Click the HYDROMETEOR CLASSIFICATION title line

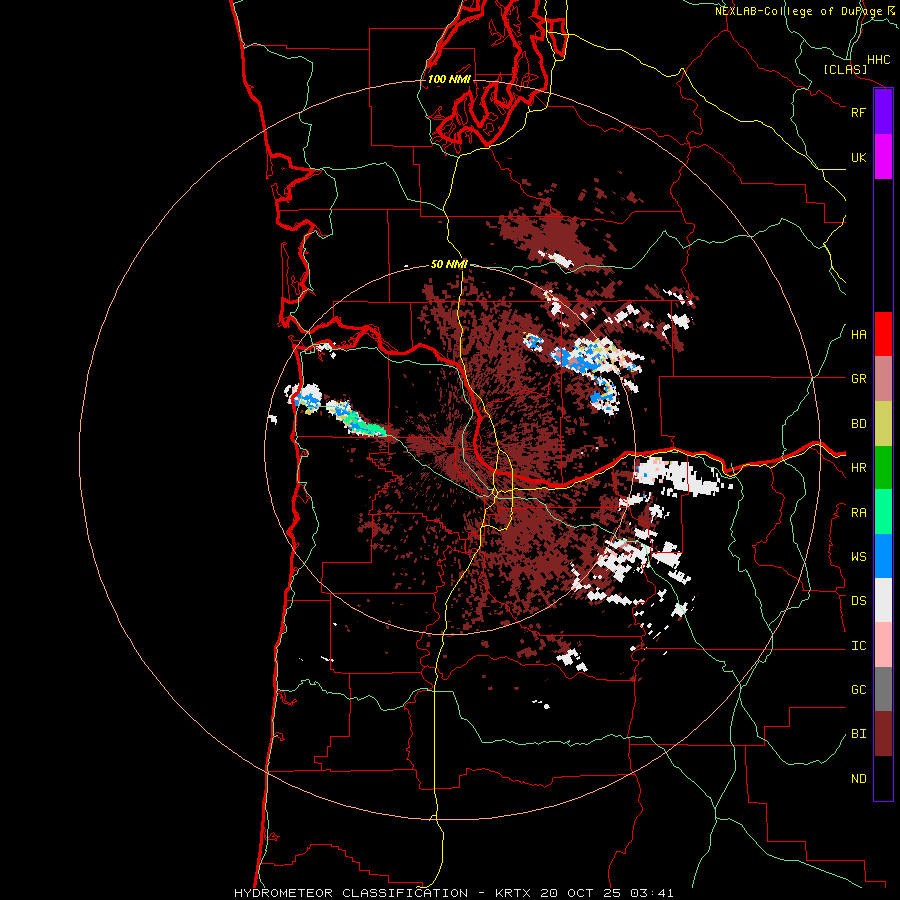click(453, 893)
